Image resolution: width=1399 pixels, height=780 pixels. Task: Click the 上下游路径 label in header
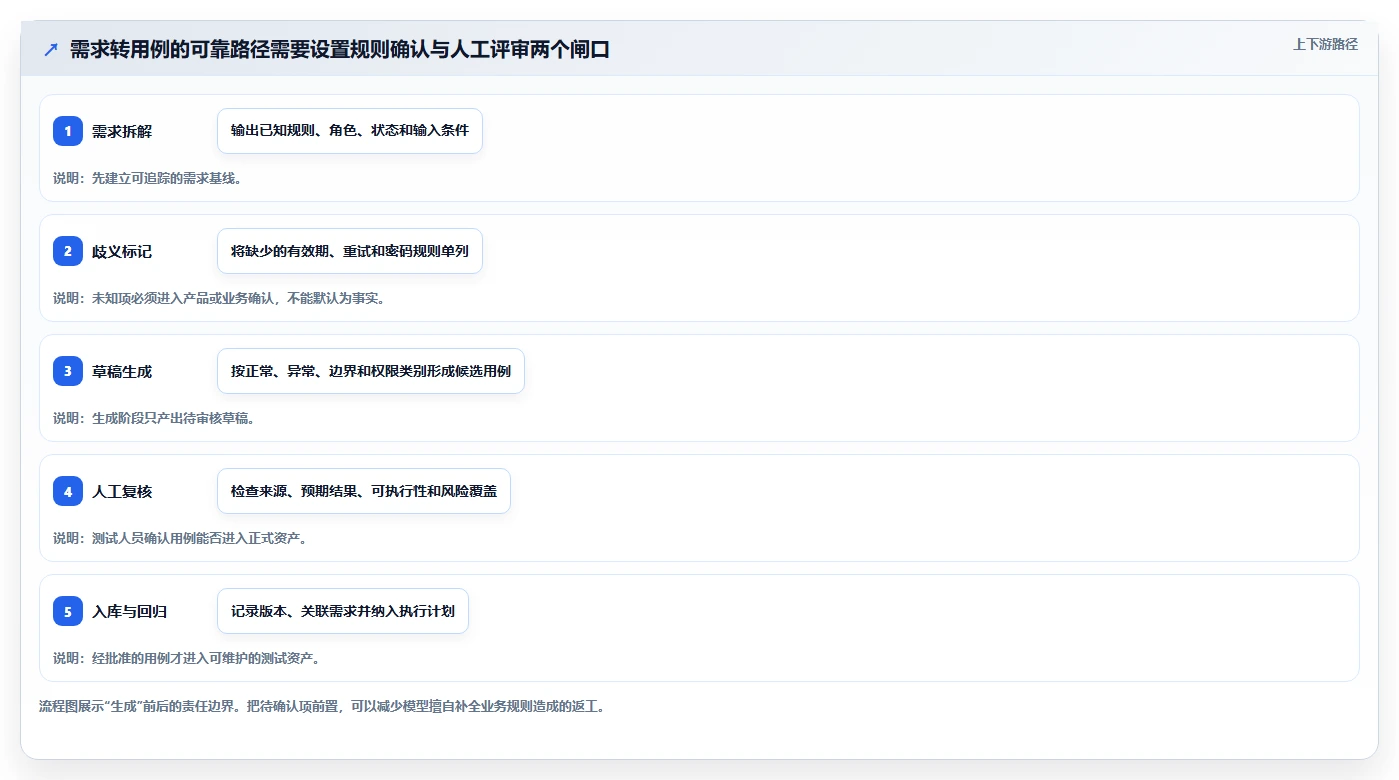tap(1325, 44)
